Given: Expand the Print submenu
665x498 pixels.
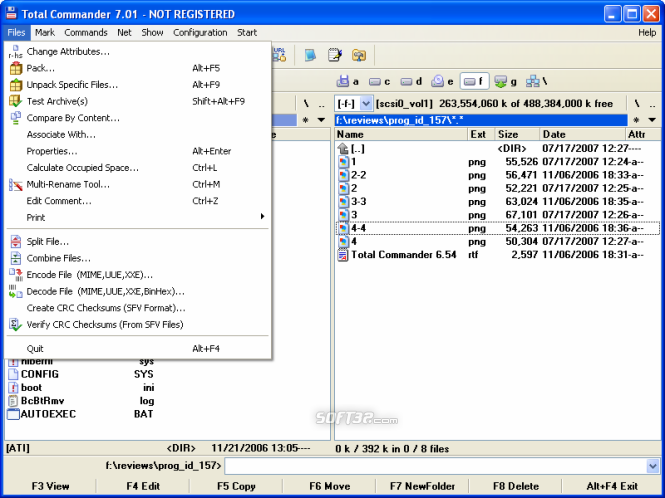Looking at the screenshot, I should (x=138, y=218).
